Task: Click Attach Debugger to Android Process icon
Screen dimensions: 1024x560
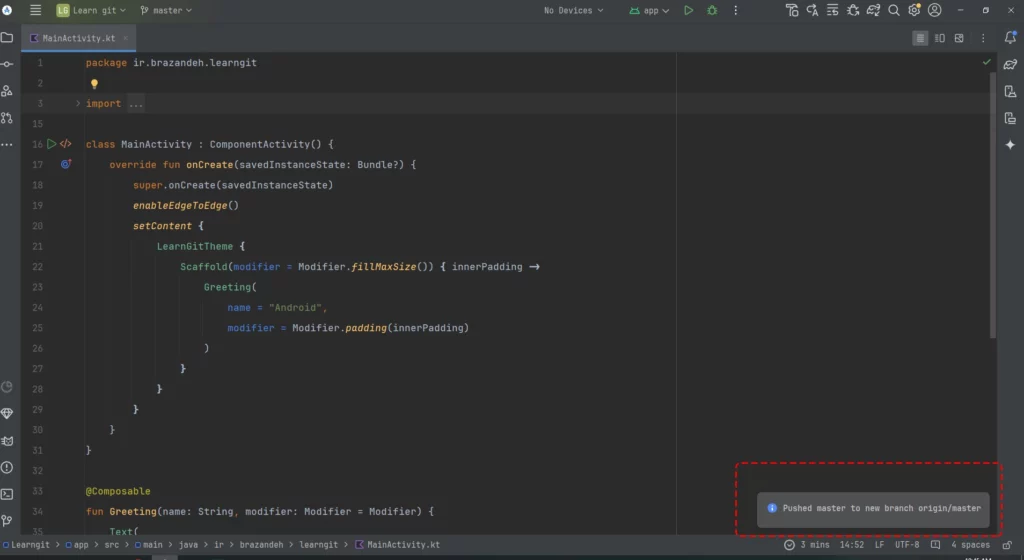Action: click(853, 10)
